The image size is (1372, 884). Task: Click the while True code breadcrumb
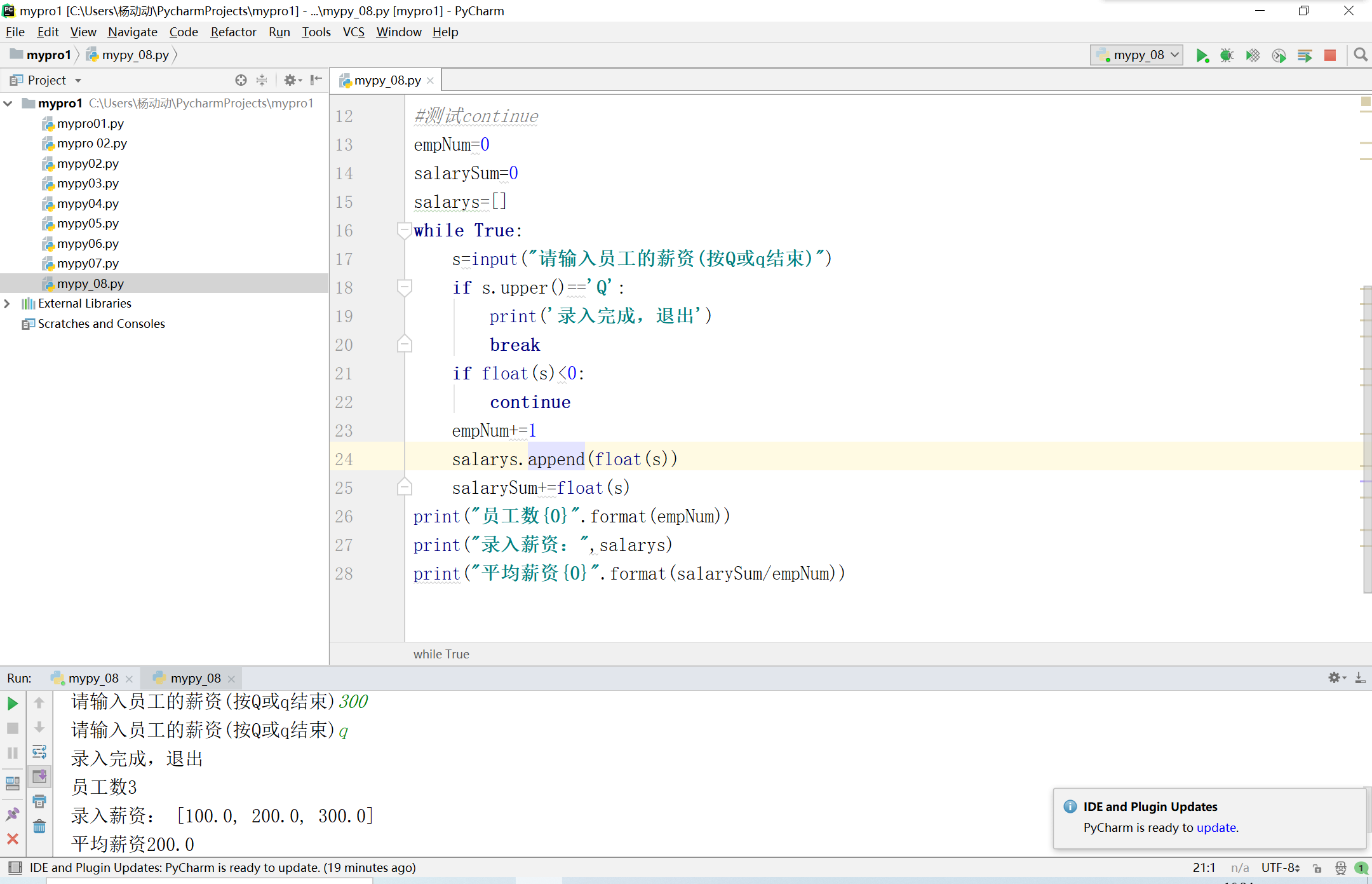441,654
